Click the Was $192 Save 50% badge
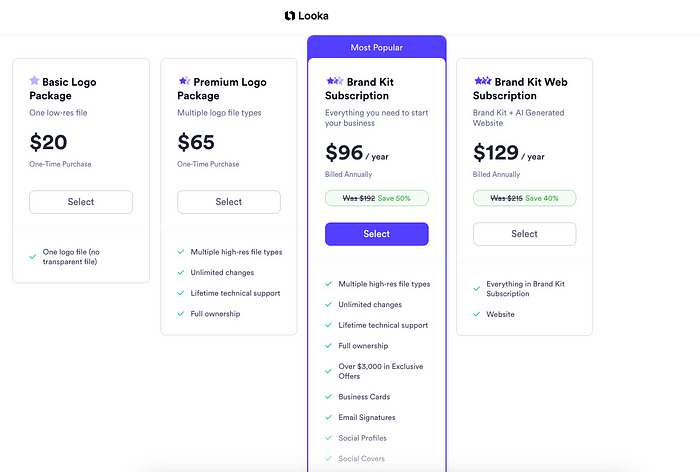Image resolution: width=700 pixels, height=472 pixels. [376, 198]
